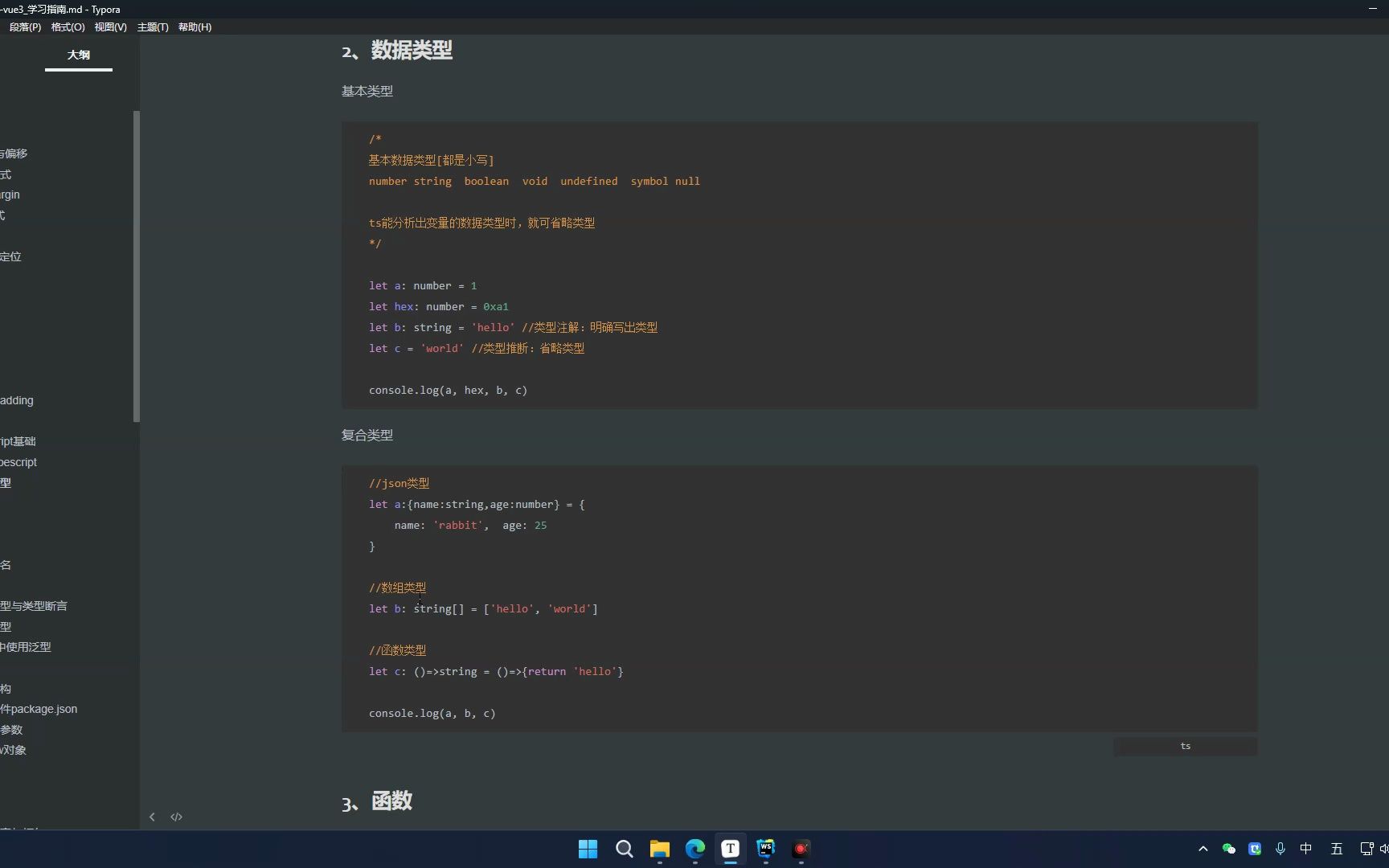Start the screen recorder from taskbar
The image size is (1389, 868).
[800, 849]
